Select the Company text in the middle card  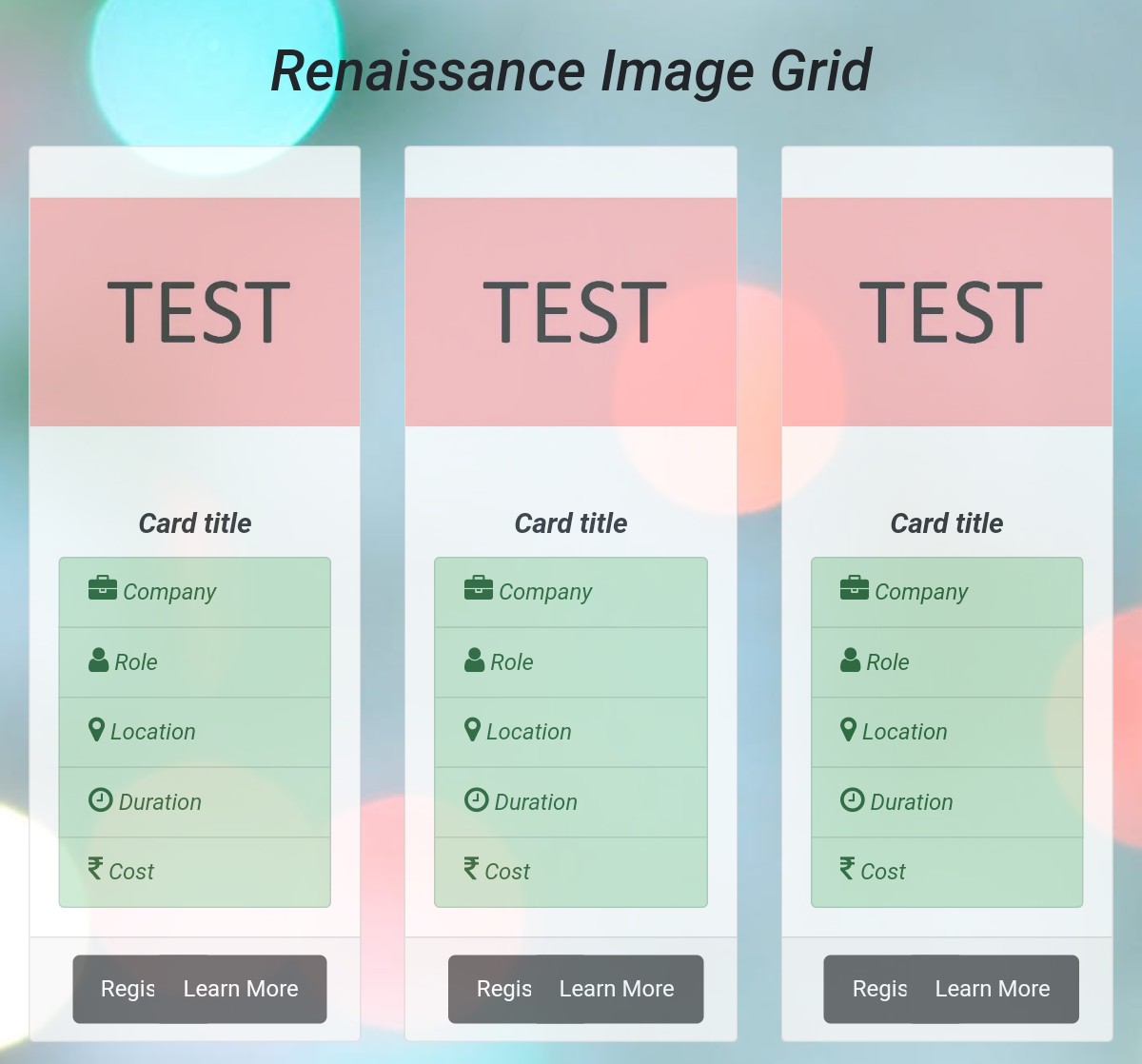(545, 592)
